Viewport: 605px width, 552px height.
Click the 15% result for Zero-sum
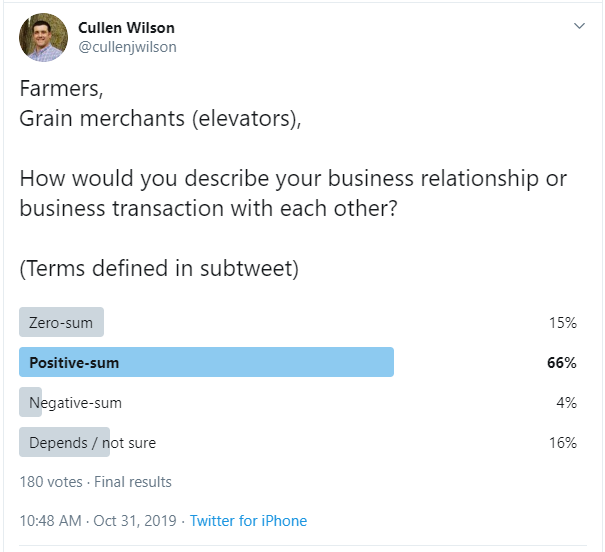click(563, 323)
